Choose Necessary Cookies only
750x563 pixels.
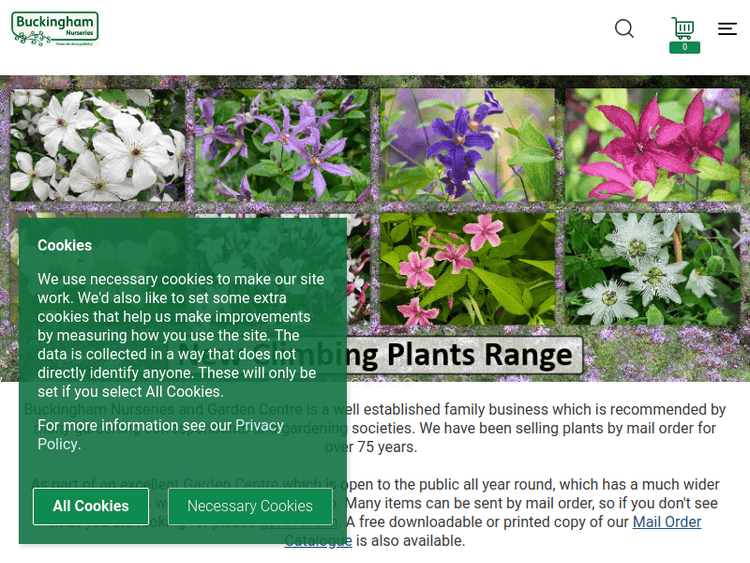click(x=250, y=506)
